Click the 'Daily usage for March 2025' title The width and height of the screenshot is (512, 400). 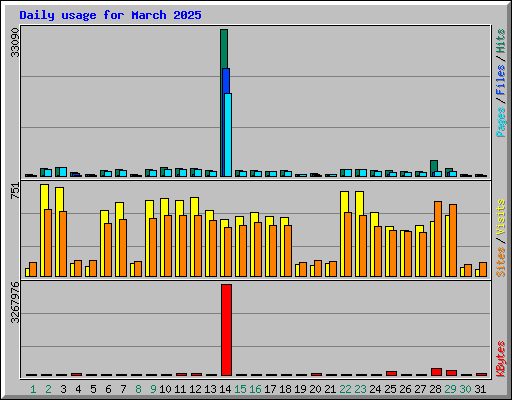[110, 15]
